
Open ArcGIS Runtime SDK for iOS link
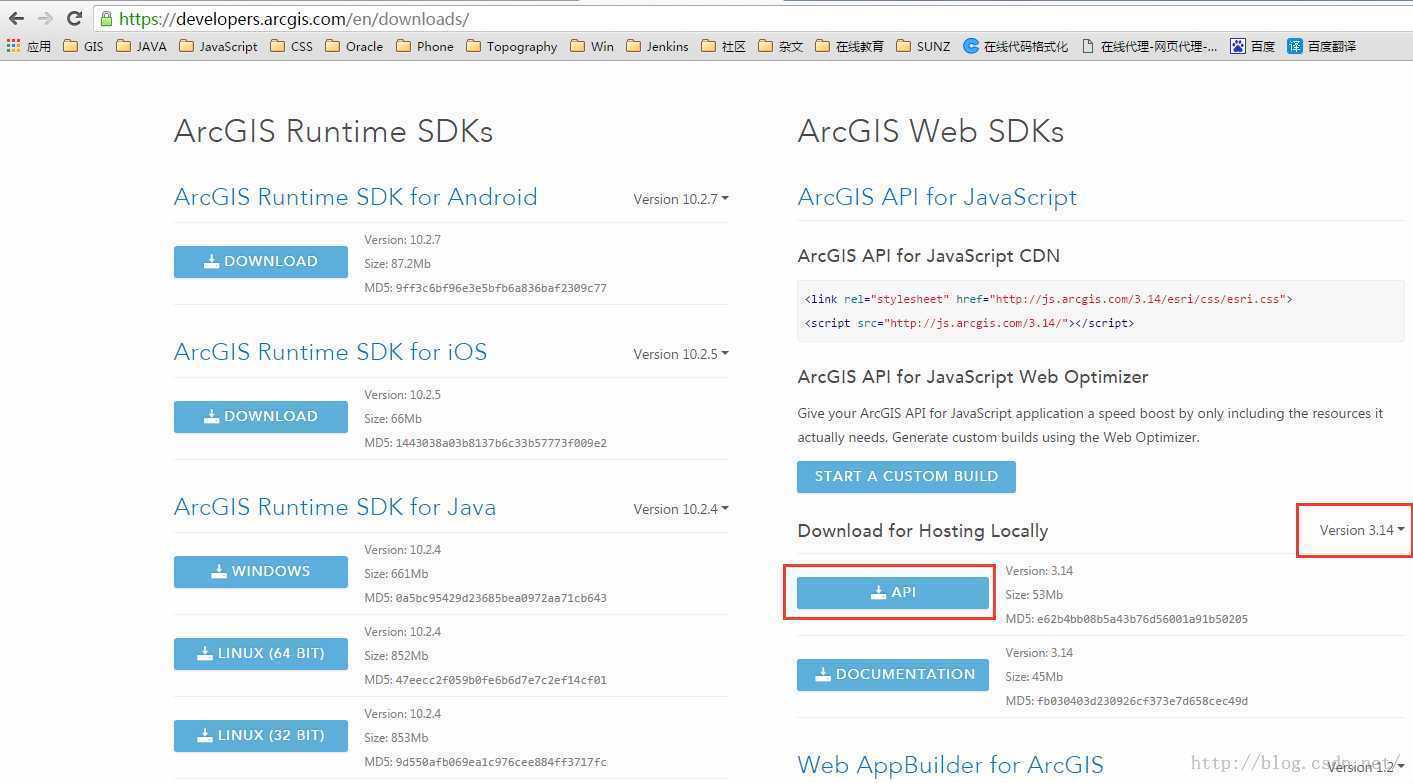point(331,352)
